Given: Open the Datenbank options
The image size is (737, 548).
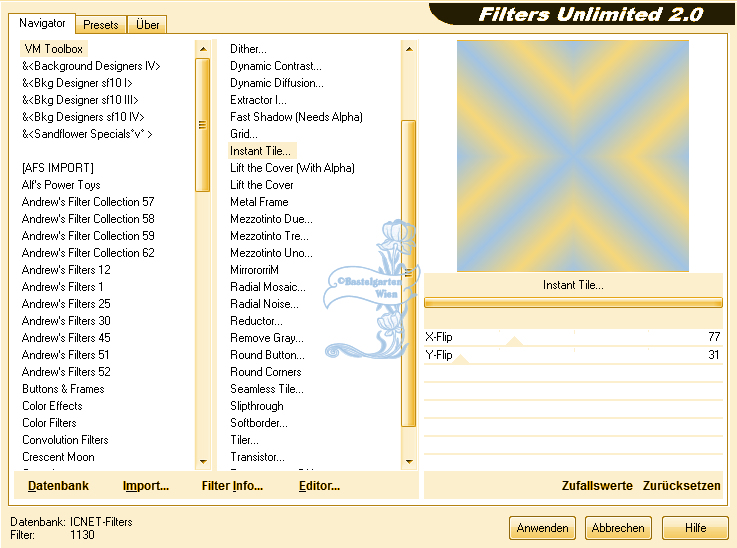Looking at the screenshot, I should (58, 485).
